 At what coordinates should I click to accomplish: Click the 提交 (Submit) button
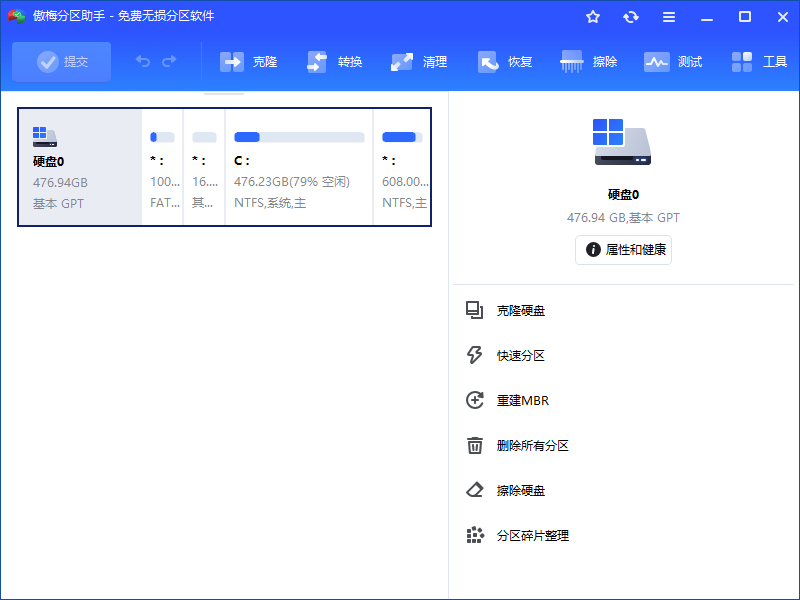tap(61, 61)
